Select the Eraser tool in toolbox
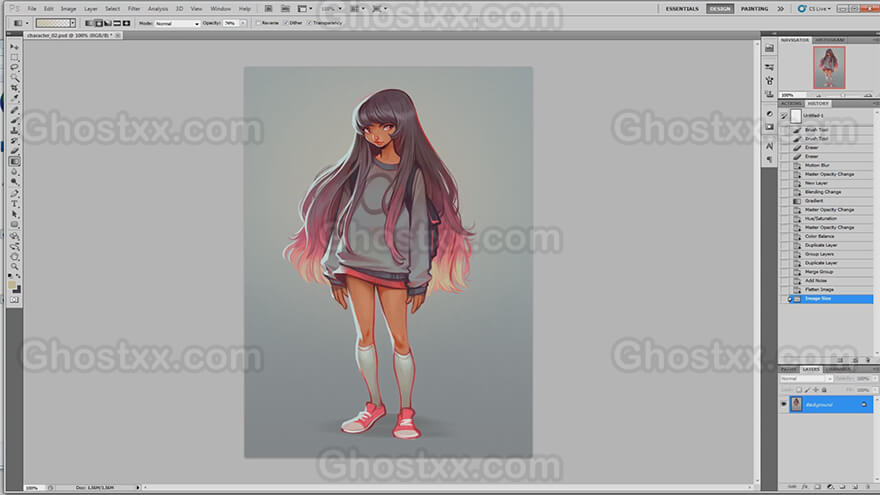The height and width of the screenshot is (495, 880). click(x=14, y=151)
